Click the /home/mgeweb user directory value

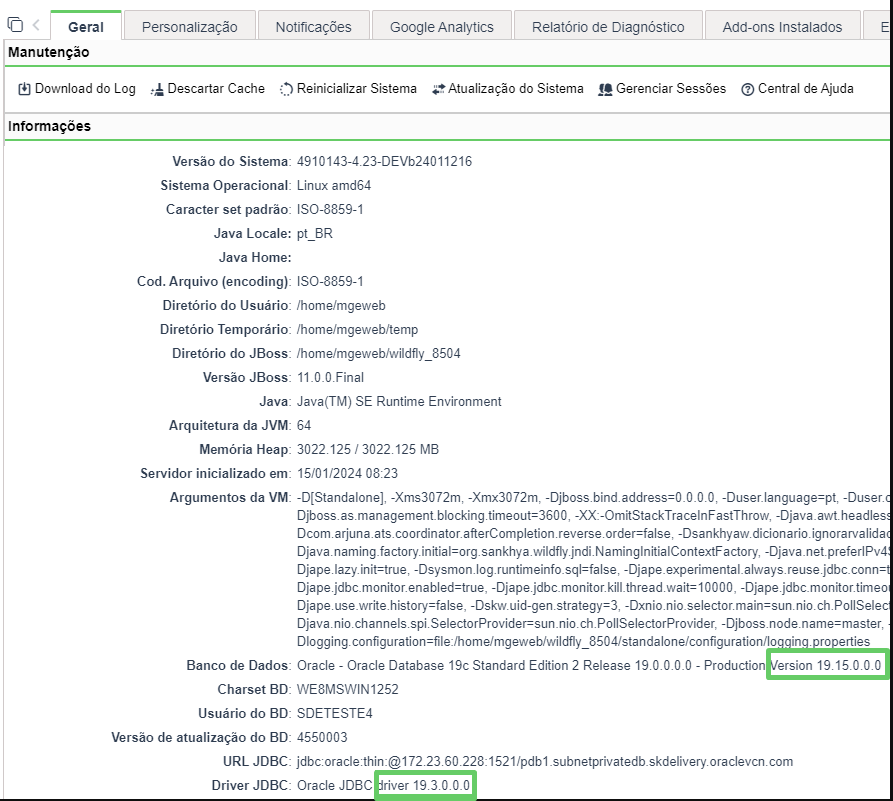point(341,305)
